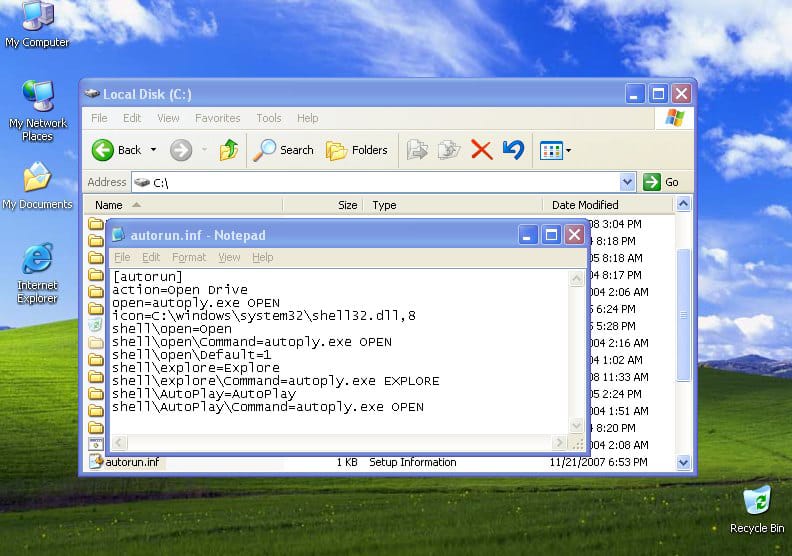Launch Internet Explorer from desktop
This screenshot has height=556, width=792.
click(x=37, y=273)
